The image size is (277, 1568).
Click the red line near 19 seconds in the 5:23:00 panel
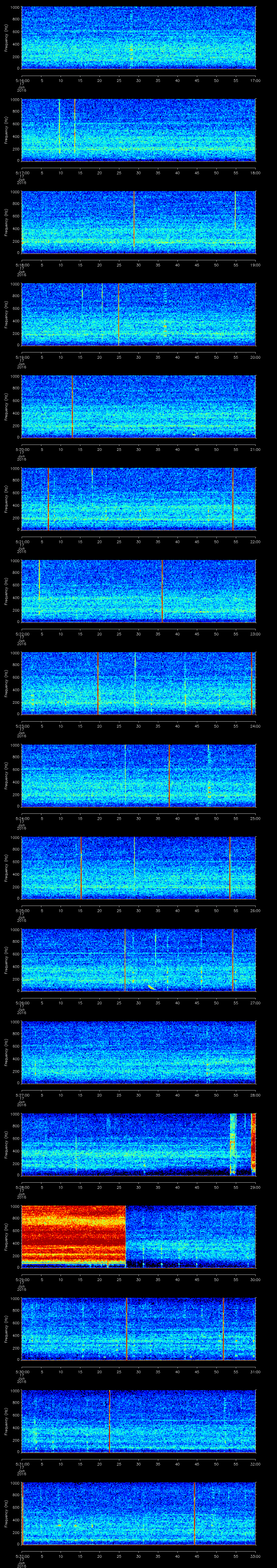click(97, 683)
